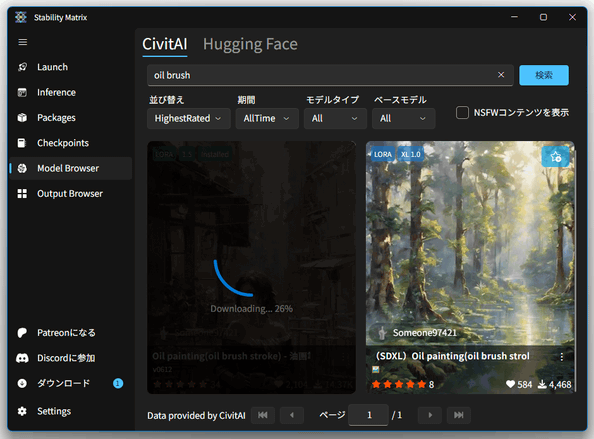Screen dimensions: 594x439
Task: Open the AllTime period dropdown
Action: tap(267, 119)
